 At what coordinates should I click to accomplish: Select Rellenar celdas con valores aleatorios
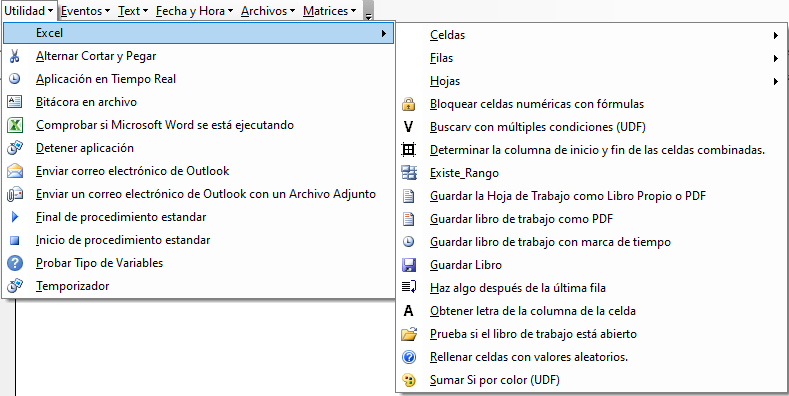point(592,357)
